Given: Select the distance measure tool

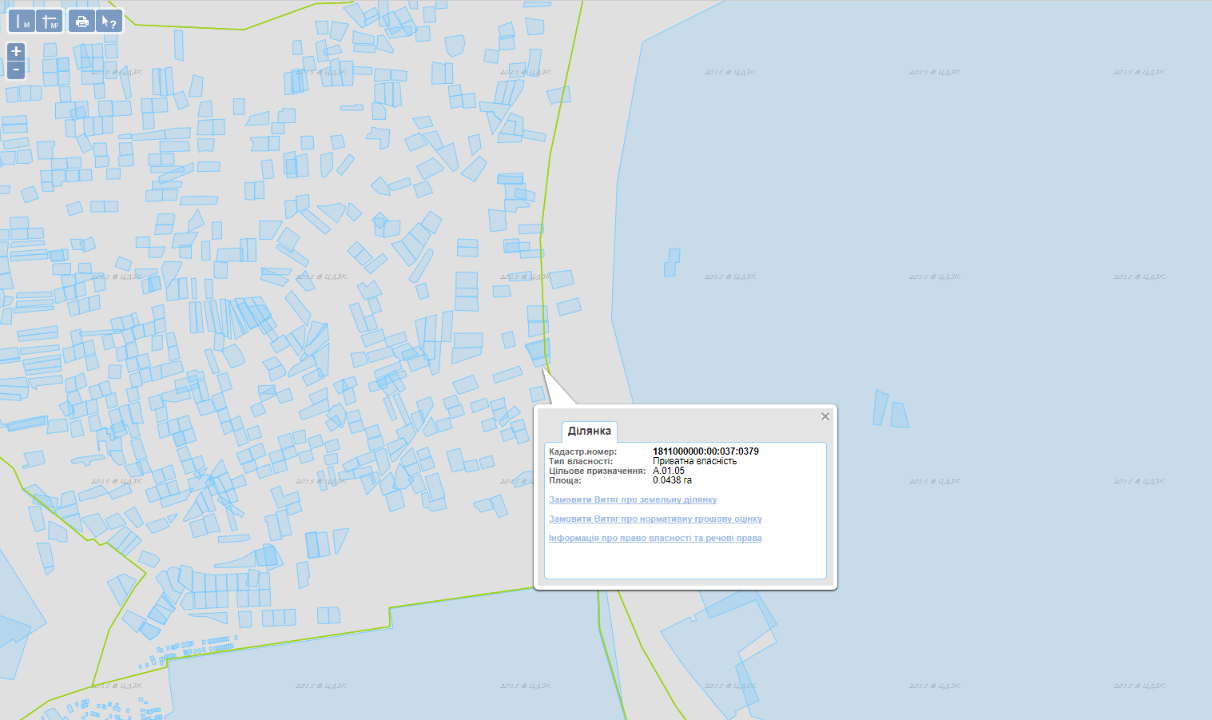Looking at the screenshot, I should pyautogui.click(x=22, y=22).
